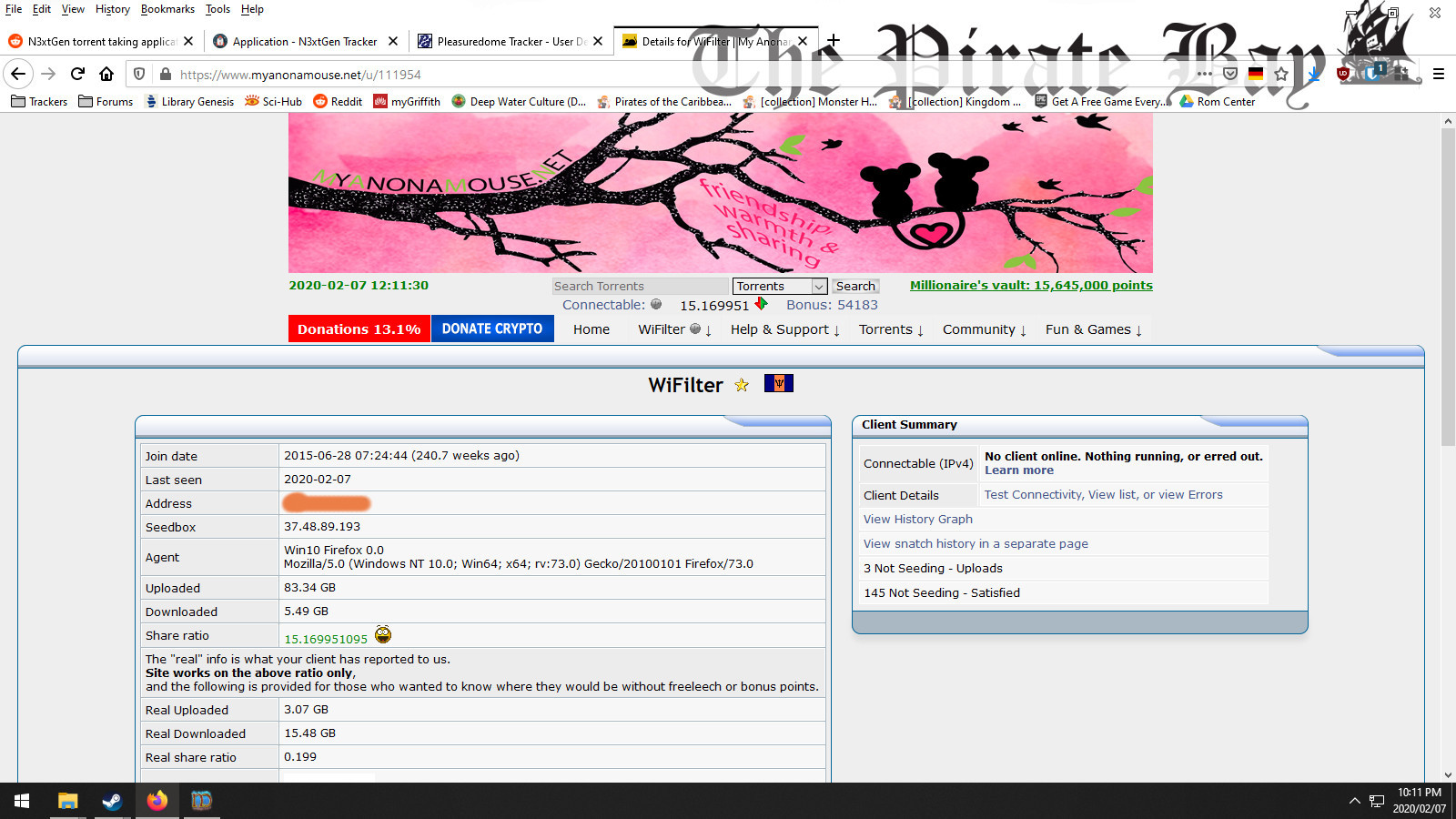This screenshot has width=1456, height=819.
Task: Expand the WiFilter user menu
Action: click(674, 329)
